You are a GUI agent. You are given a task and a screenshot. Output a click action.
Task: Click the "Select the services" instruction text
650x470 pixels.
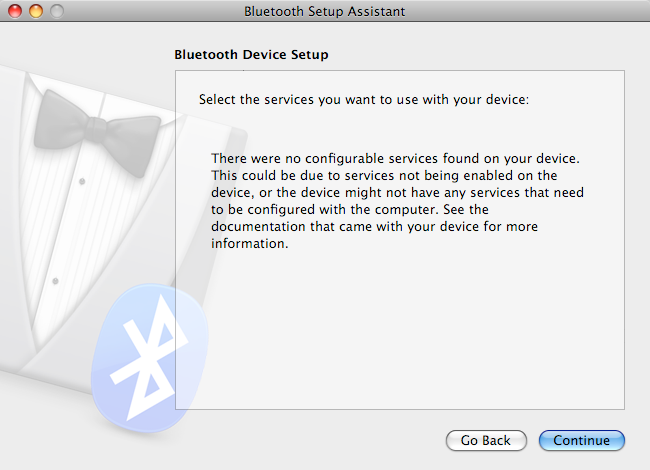point(362,100)
